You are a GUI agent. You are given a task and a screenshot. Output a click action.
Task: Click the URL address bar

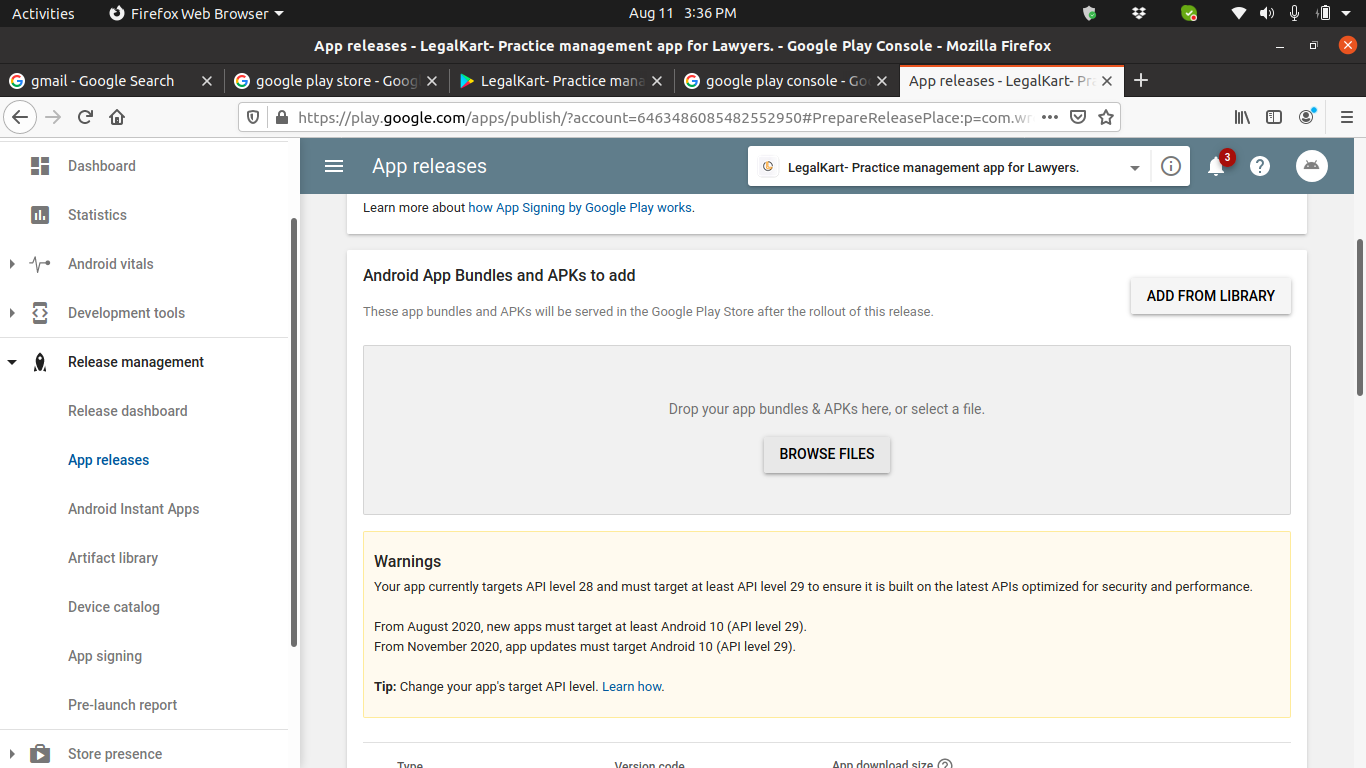pyautogui.click(x=660, y=117)
